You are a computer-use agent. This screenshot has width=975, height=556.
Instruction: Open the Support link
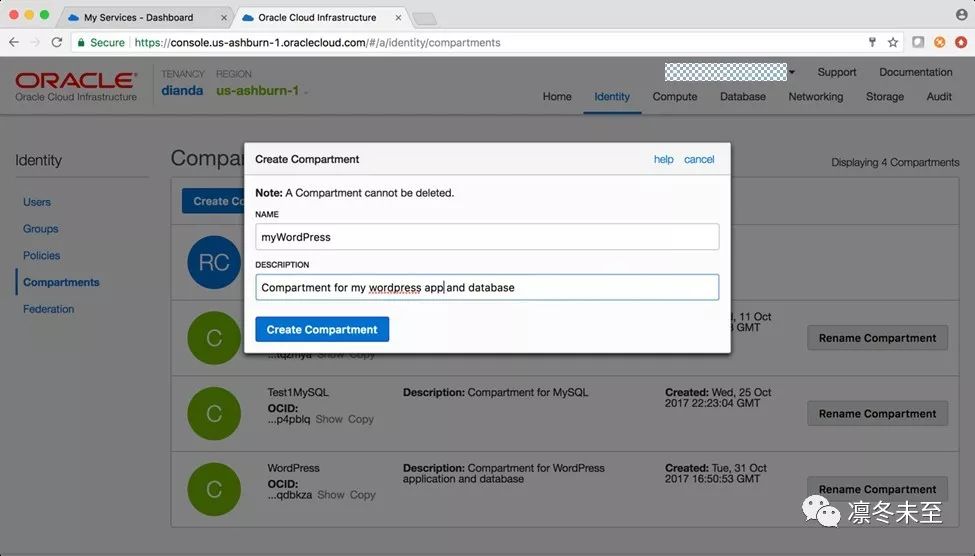pyautogui.click(x=837, y=72)
